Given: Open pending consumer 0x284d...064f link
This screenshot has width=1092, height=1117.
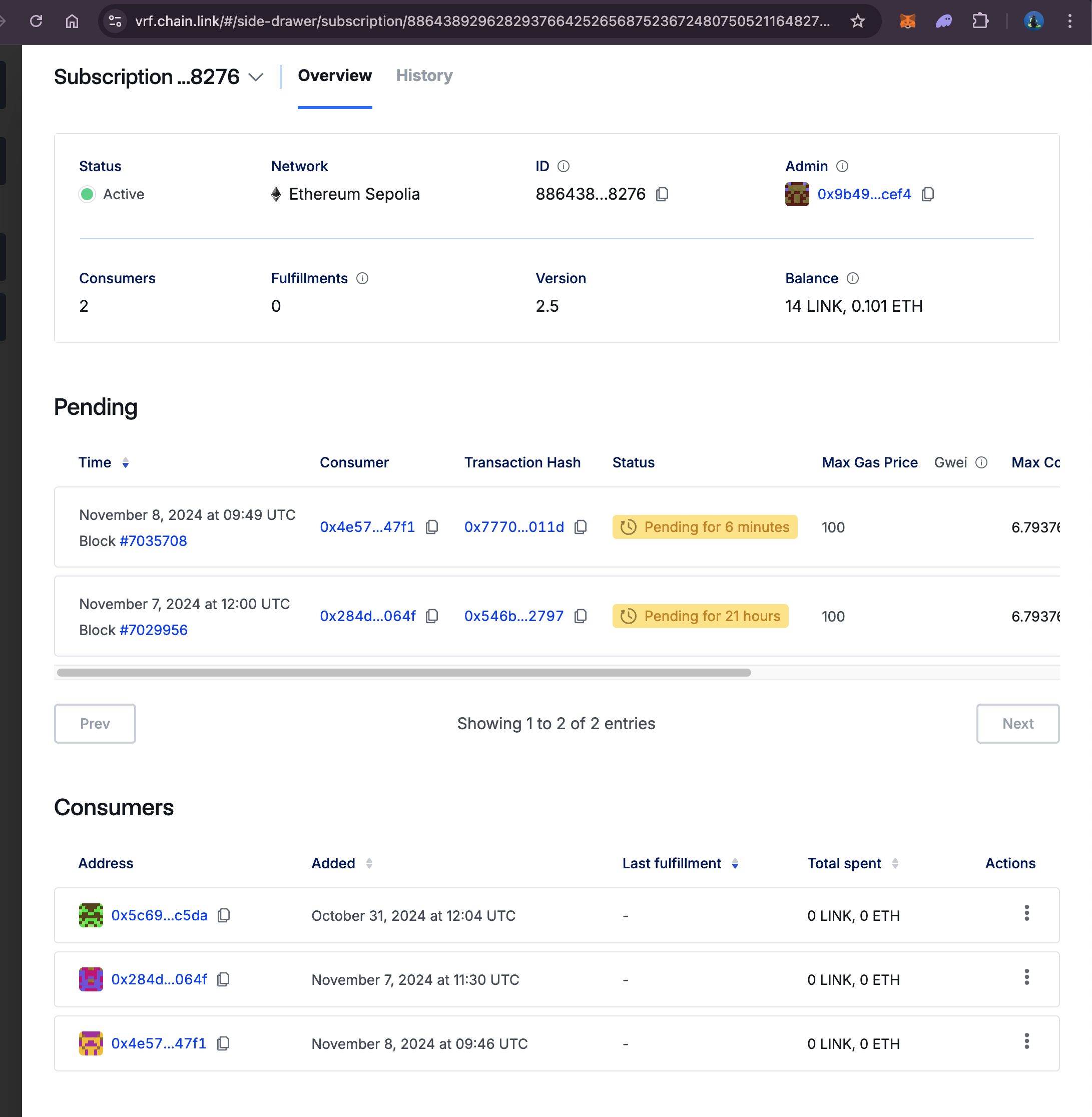Looking at the screenshot, I should click(368, 616).
